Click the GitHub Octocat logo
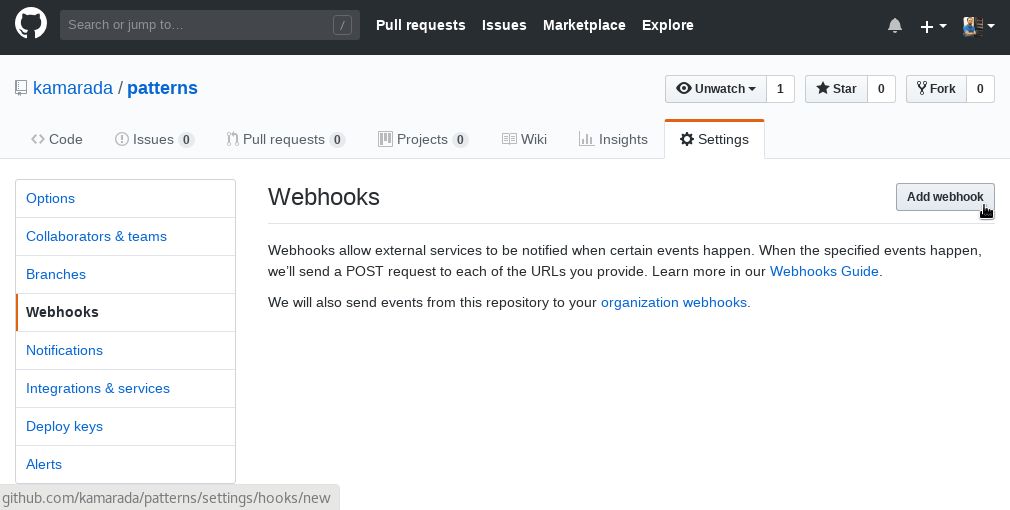Image resolution: width=1010 pixels, height=510 pixels. pyautogui.click(x=31, y=24)
